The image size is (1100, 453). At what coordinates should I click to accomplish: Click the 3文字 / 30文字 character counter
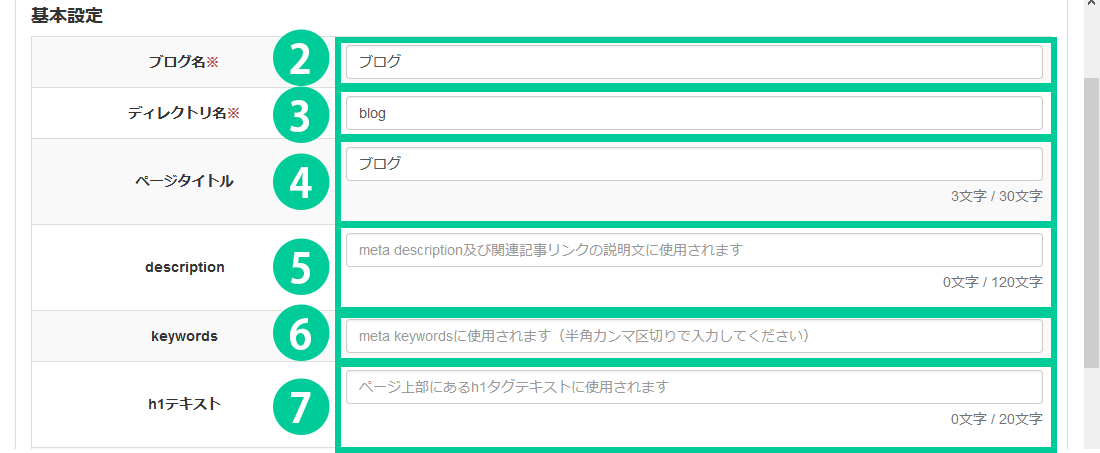(x=996, y=196)
